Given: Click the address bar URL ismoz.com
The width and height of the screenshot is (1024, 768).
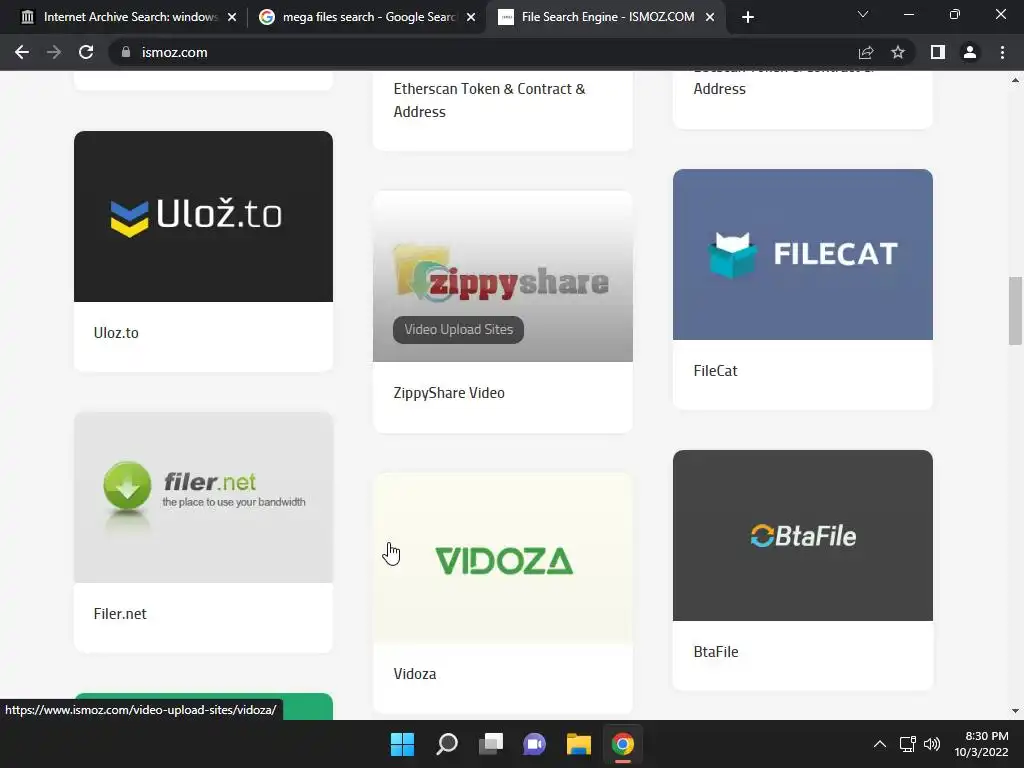Looking at the screenshot, I should click(x=174, y=52).
